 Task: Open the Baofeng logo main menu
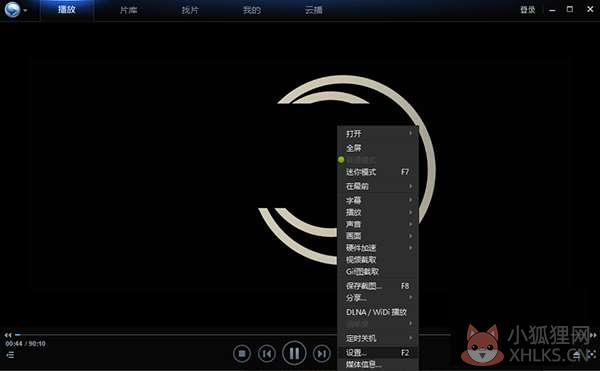click(15, 10)
